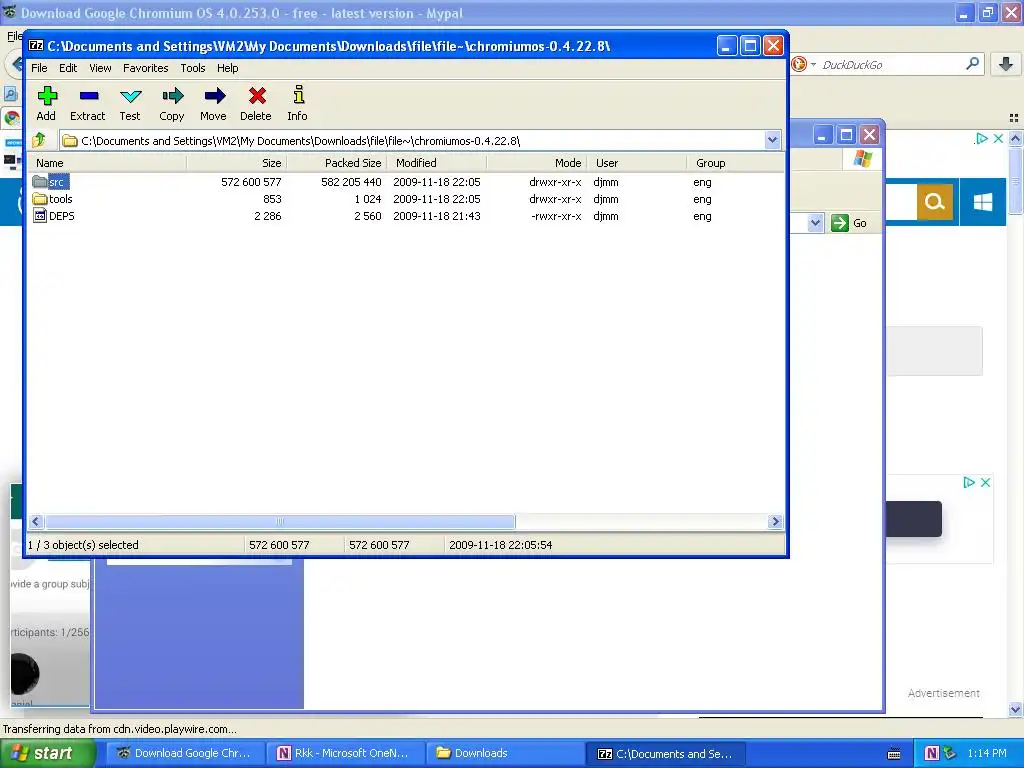Screen dimensions: 1024x768
Task: Click the orange search button on webpage
Action: [935, 202]
